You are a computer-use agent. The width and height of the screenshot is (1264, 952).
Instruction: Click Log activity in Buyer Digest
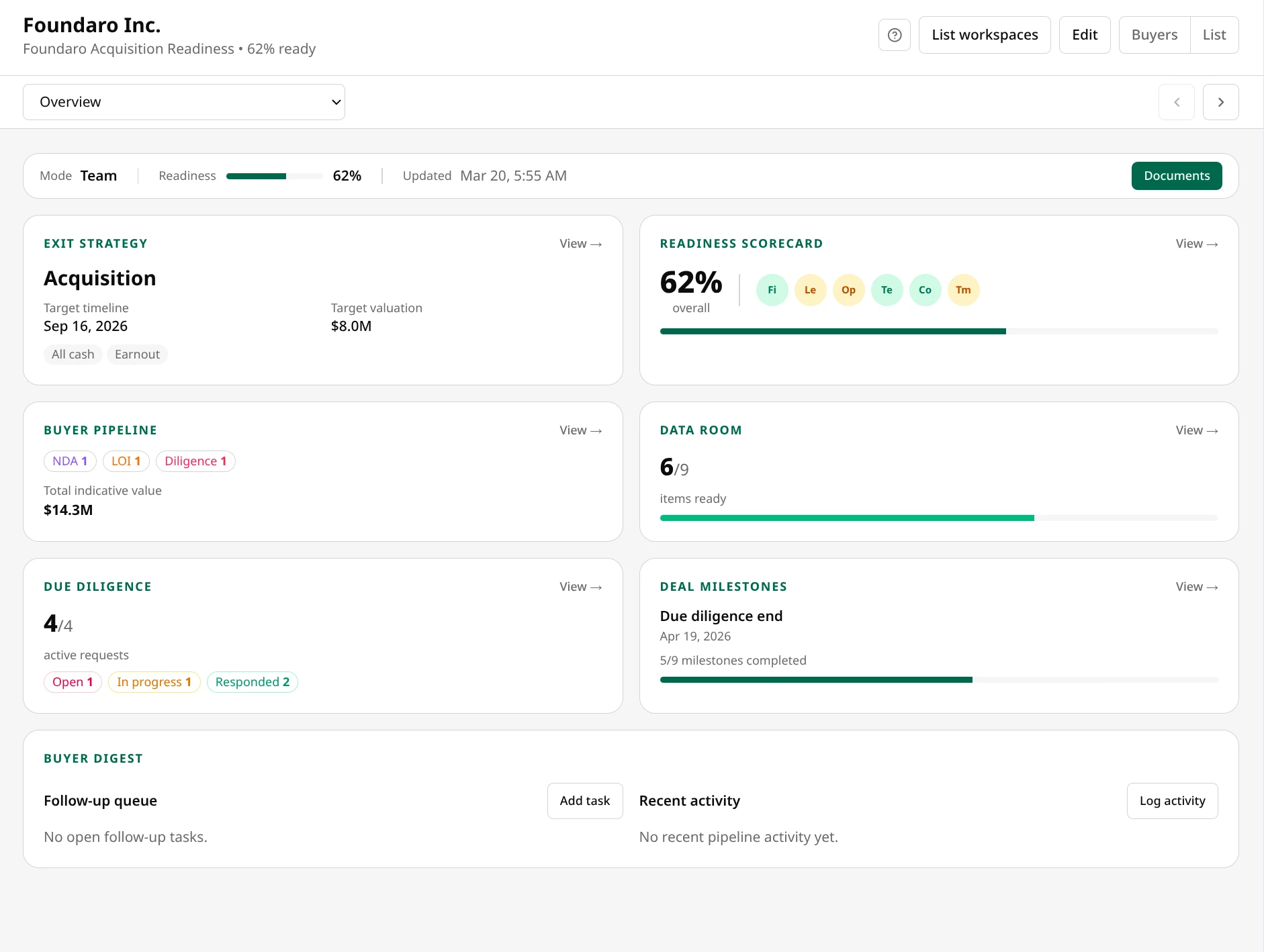point(1171,800)
